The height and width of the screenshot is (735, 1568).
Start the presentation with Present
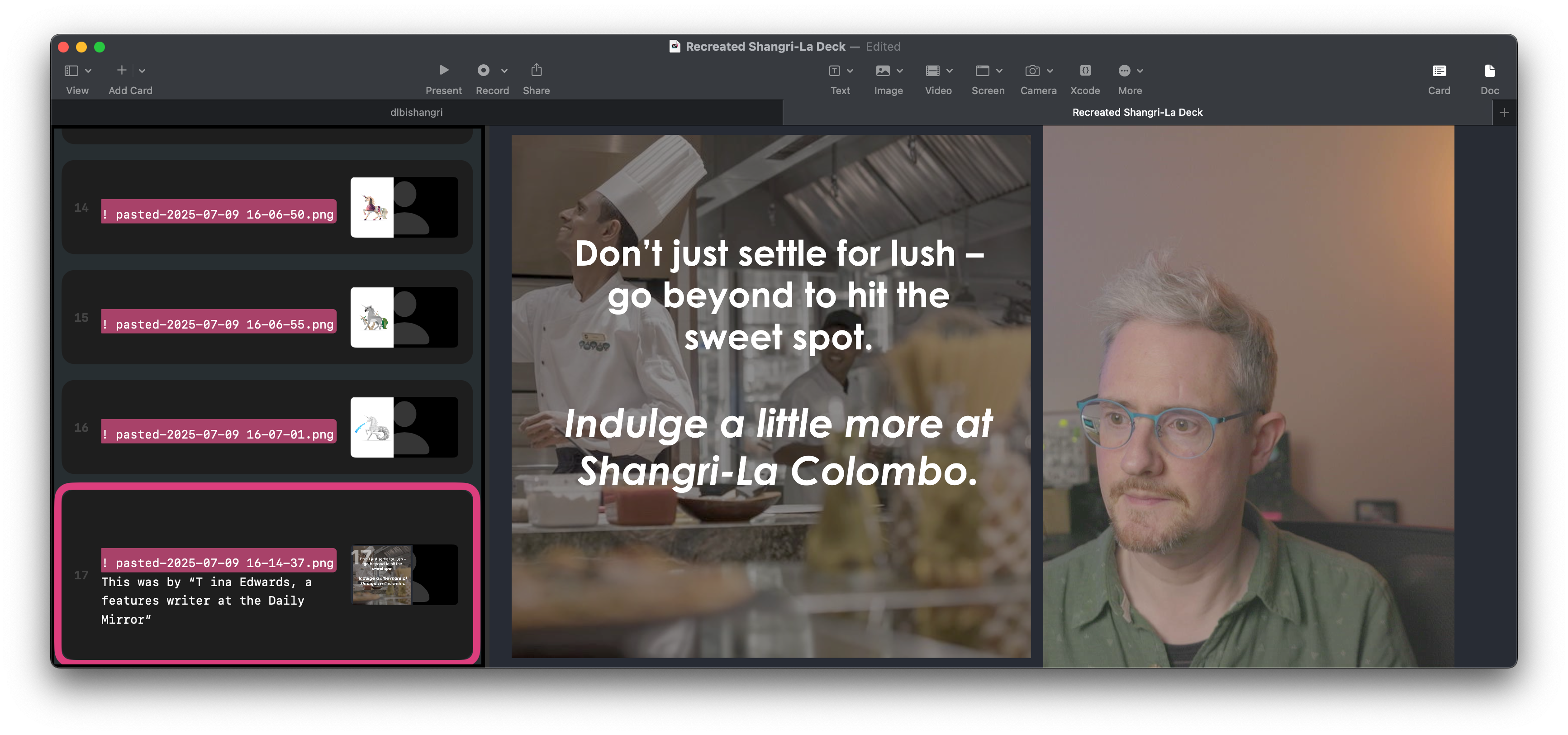click(x=444, y=70)
